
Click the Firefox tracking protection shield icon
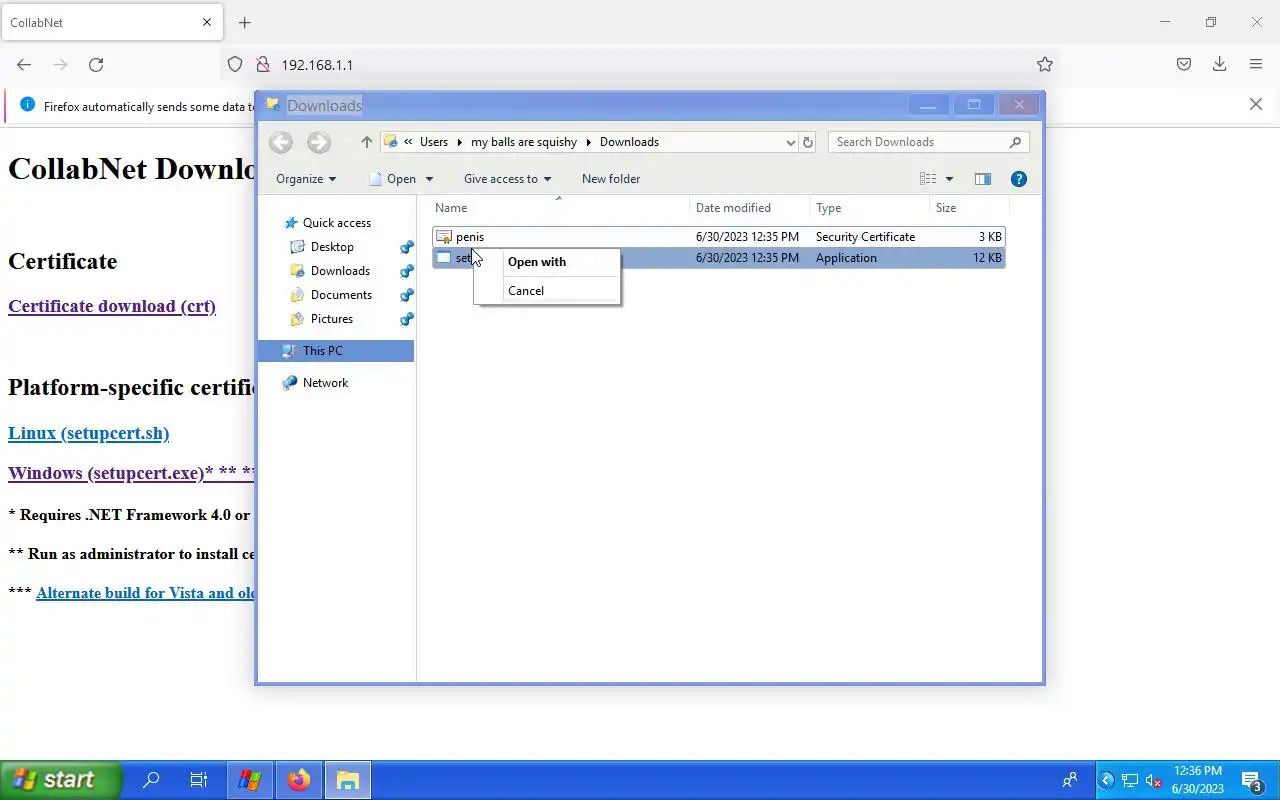pyautogui.click(x=235, y=65)
